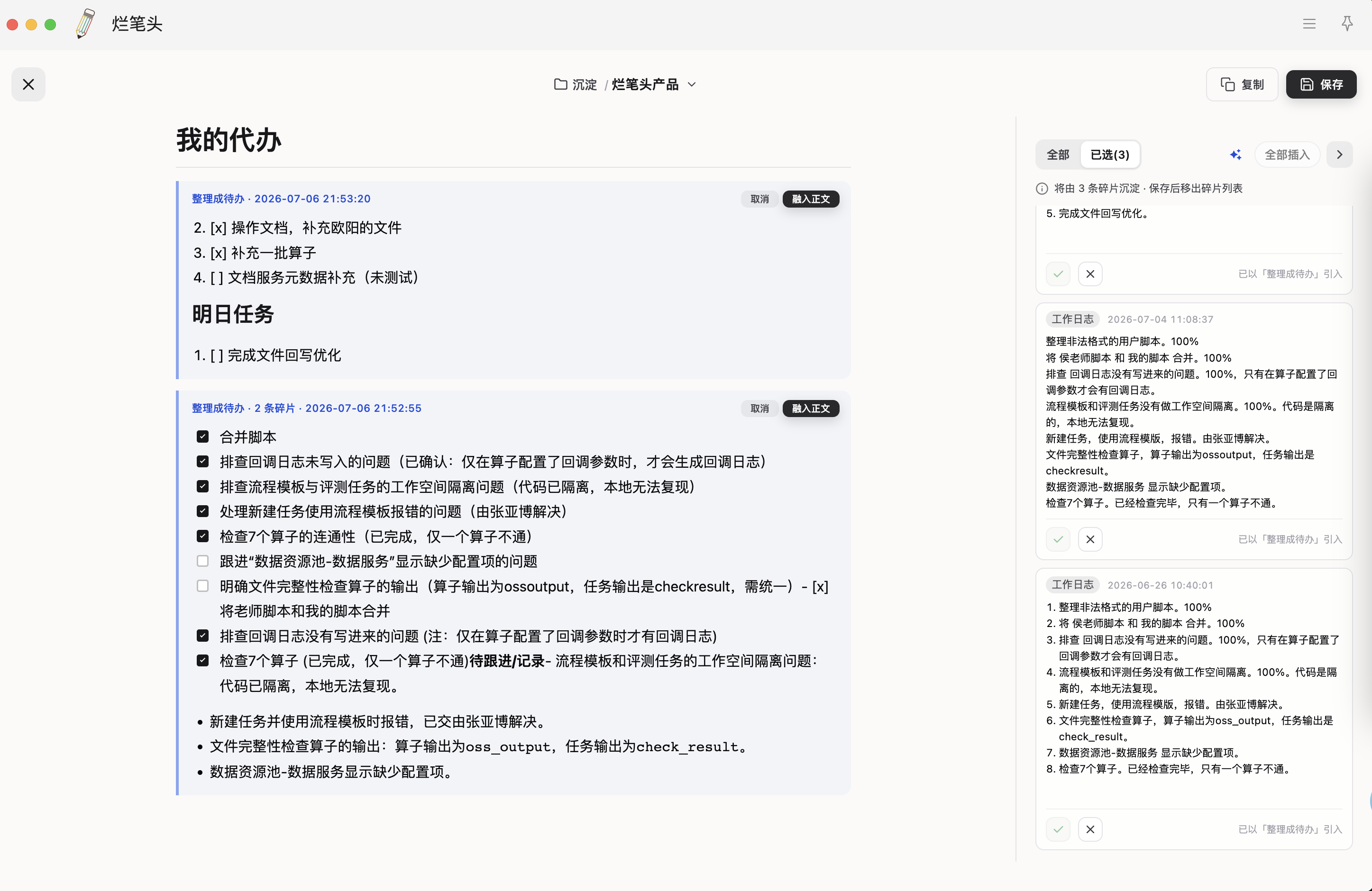
Task: Click checkmark icon on the 2026-07-04 card
Action: (x=1058, y=539)
